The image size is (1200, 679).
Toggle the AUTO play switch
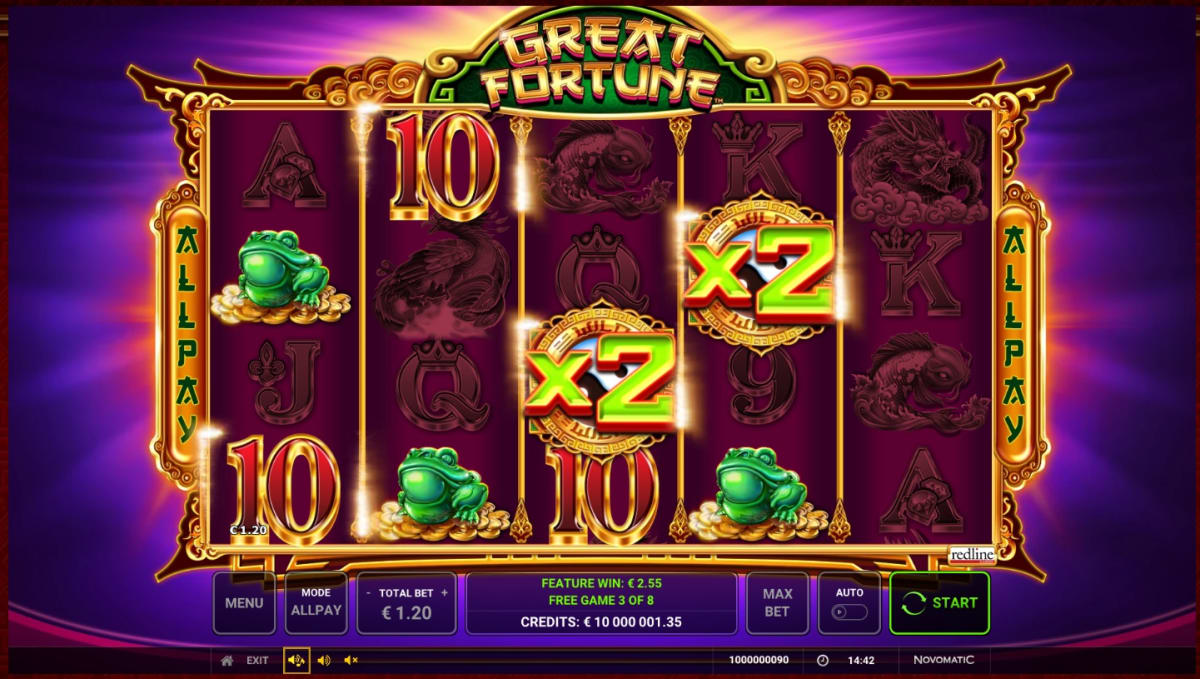click(x=849, y=612)
